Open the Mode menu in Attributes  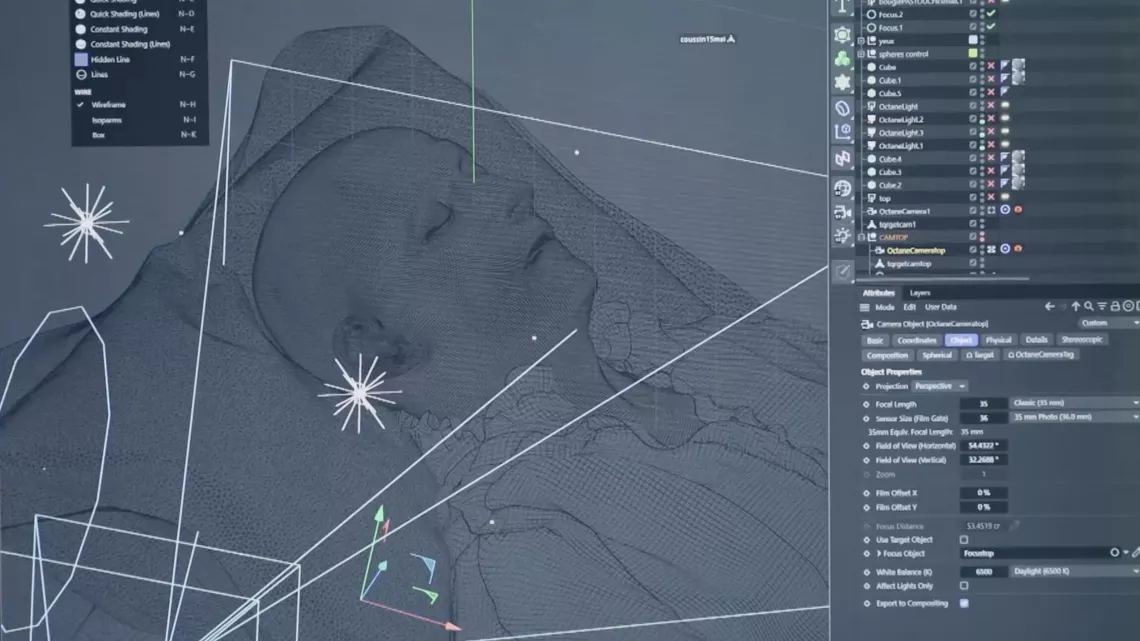tap(885, 307)
